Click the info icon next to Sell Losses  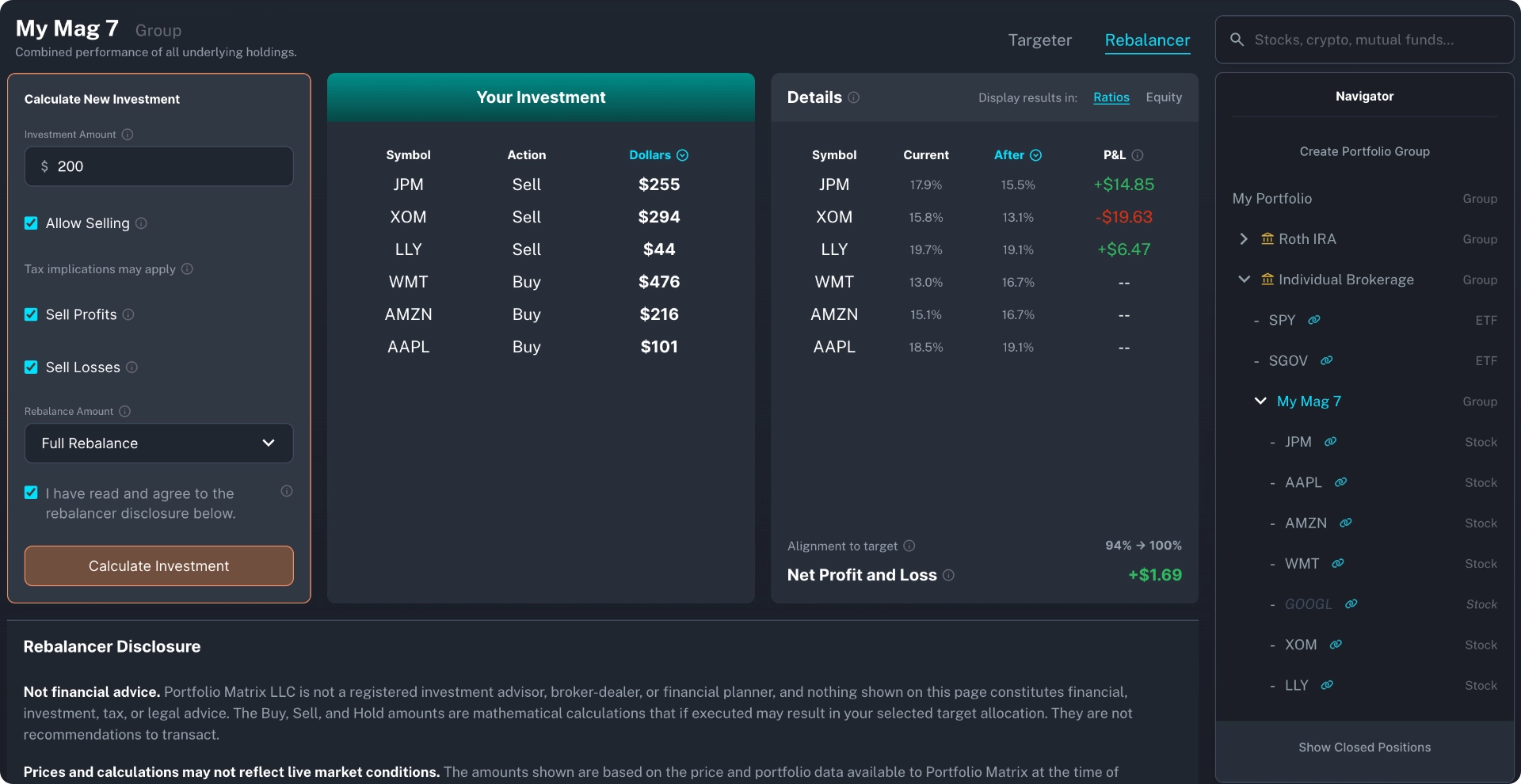(x=132, y=367)
